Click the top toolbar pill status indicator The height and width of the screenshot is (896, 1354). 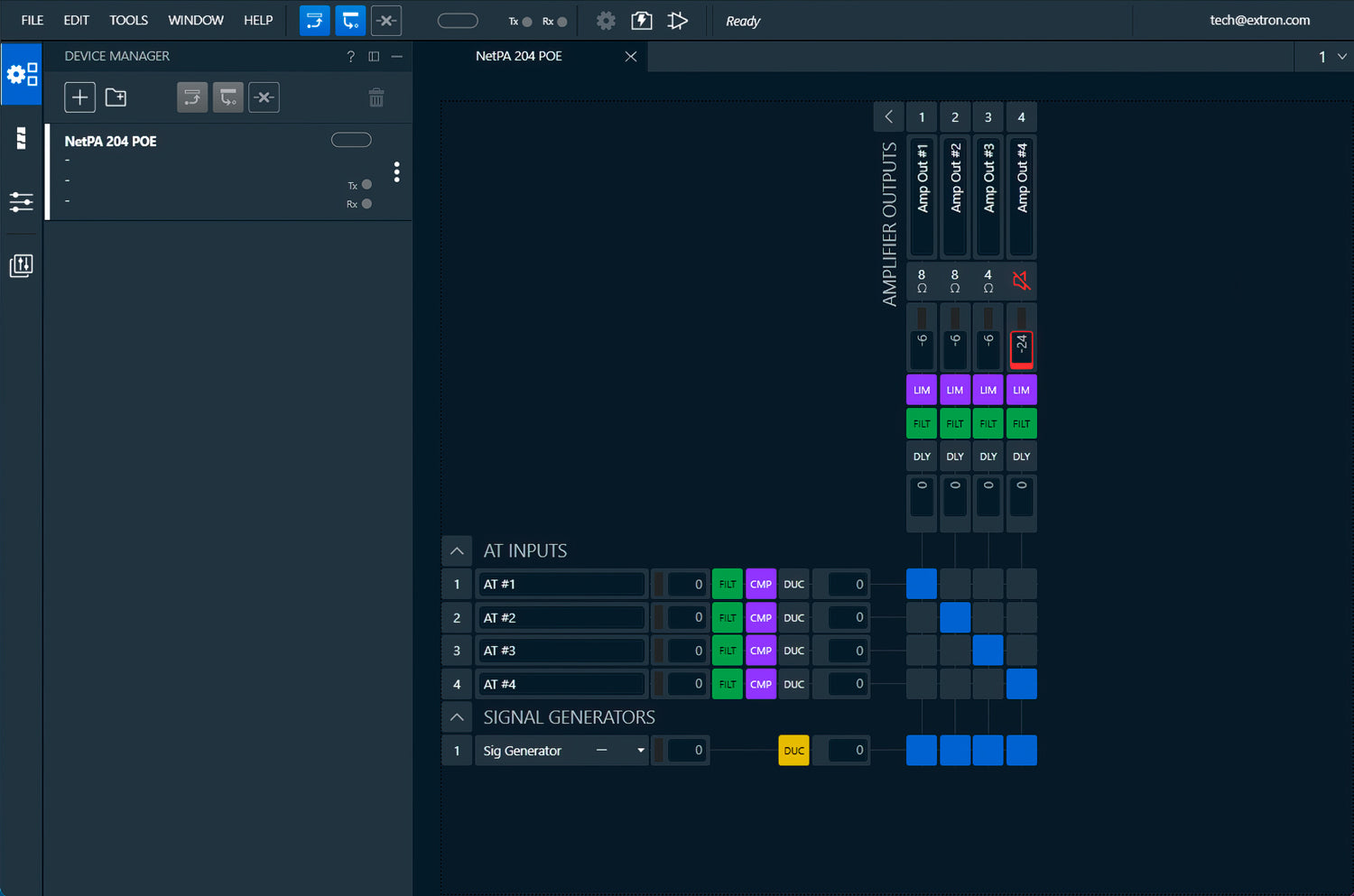(x=458, y=21)
